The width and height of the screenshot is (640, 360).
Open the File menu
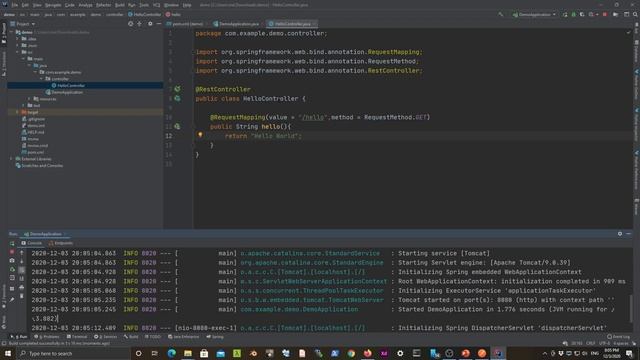click(15, 5)
